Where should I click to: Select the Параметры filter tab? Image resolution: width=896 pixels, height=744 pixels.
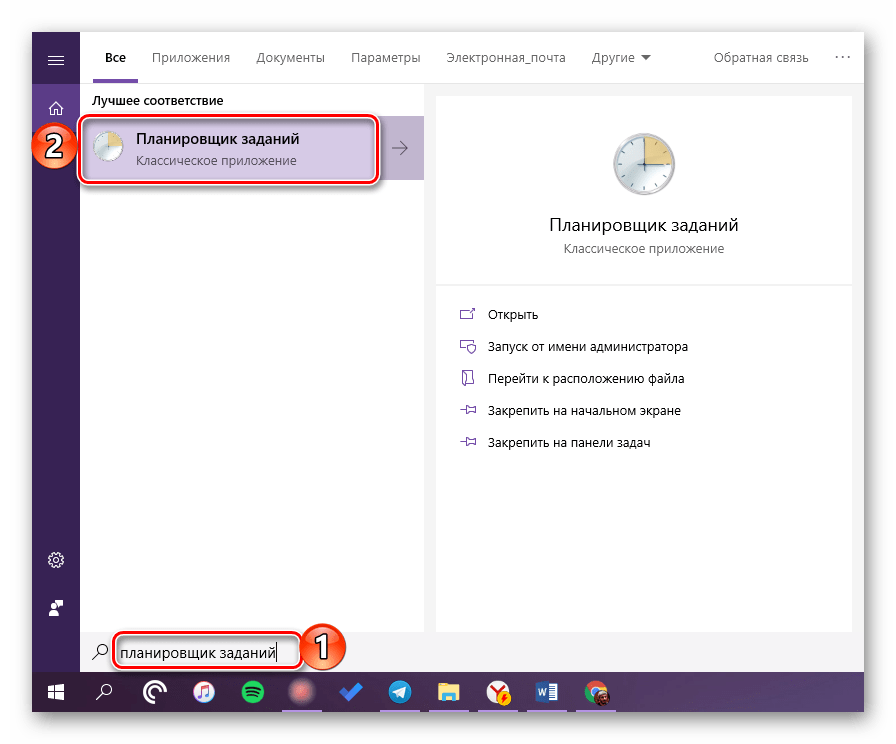385,58
